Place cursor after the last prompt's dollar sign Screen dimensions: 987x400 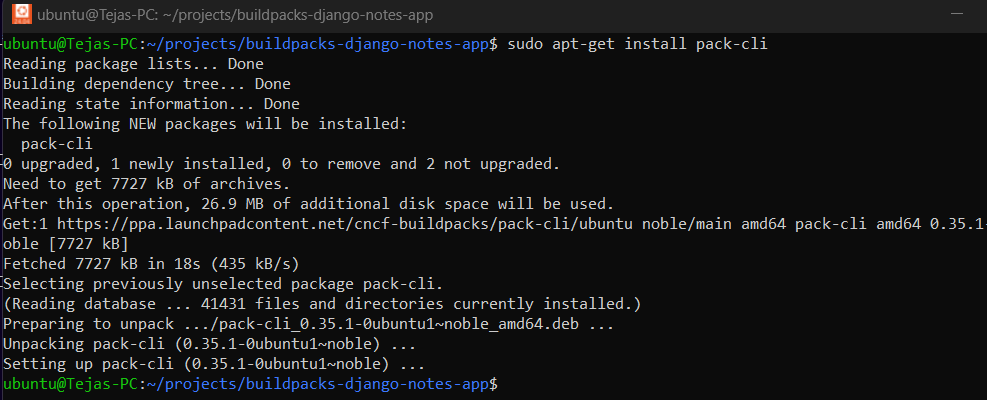502,384
